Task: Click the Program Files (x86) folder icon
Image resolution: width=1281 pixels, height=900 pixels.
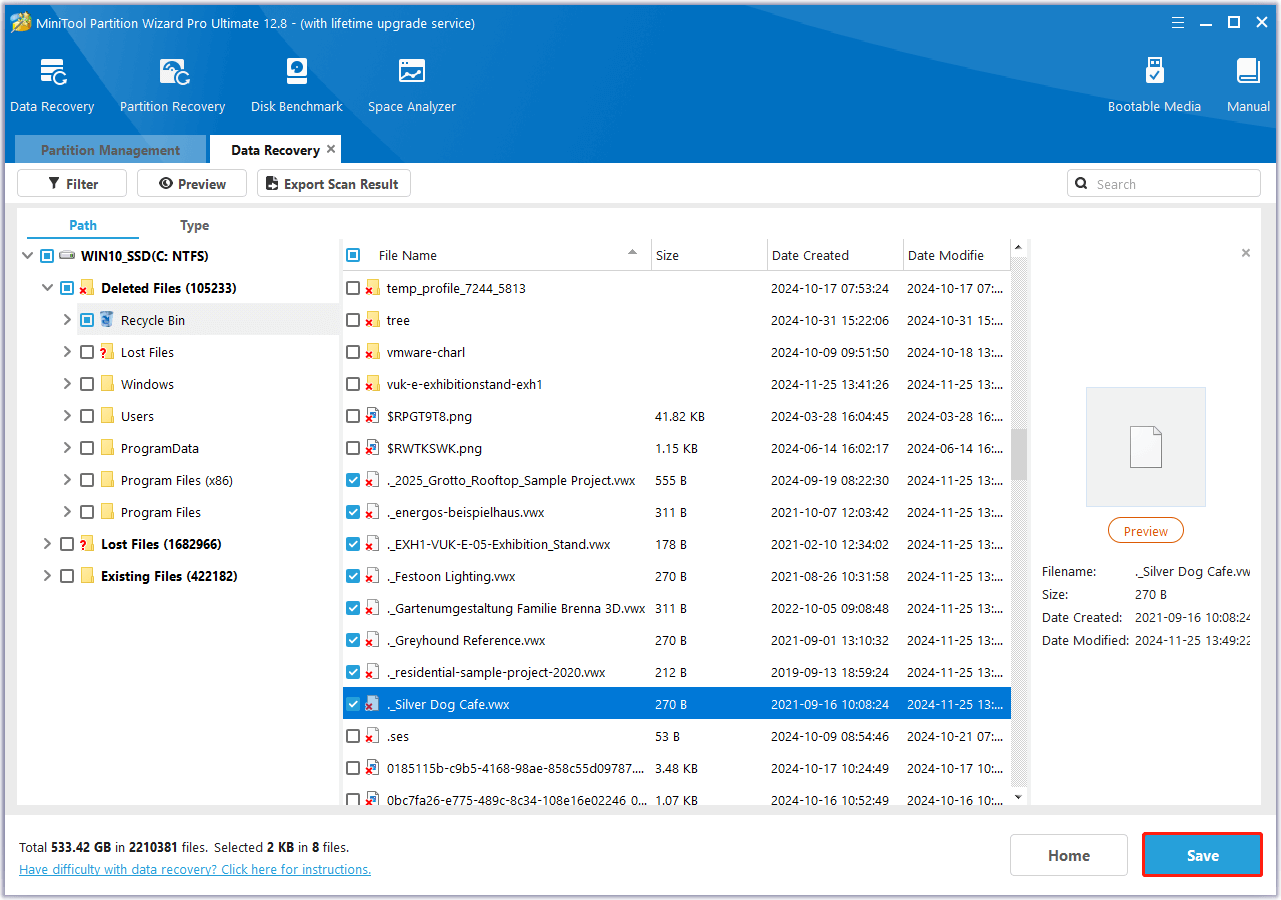Action: point(107,480)
